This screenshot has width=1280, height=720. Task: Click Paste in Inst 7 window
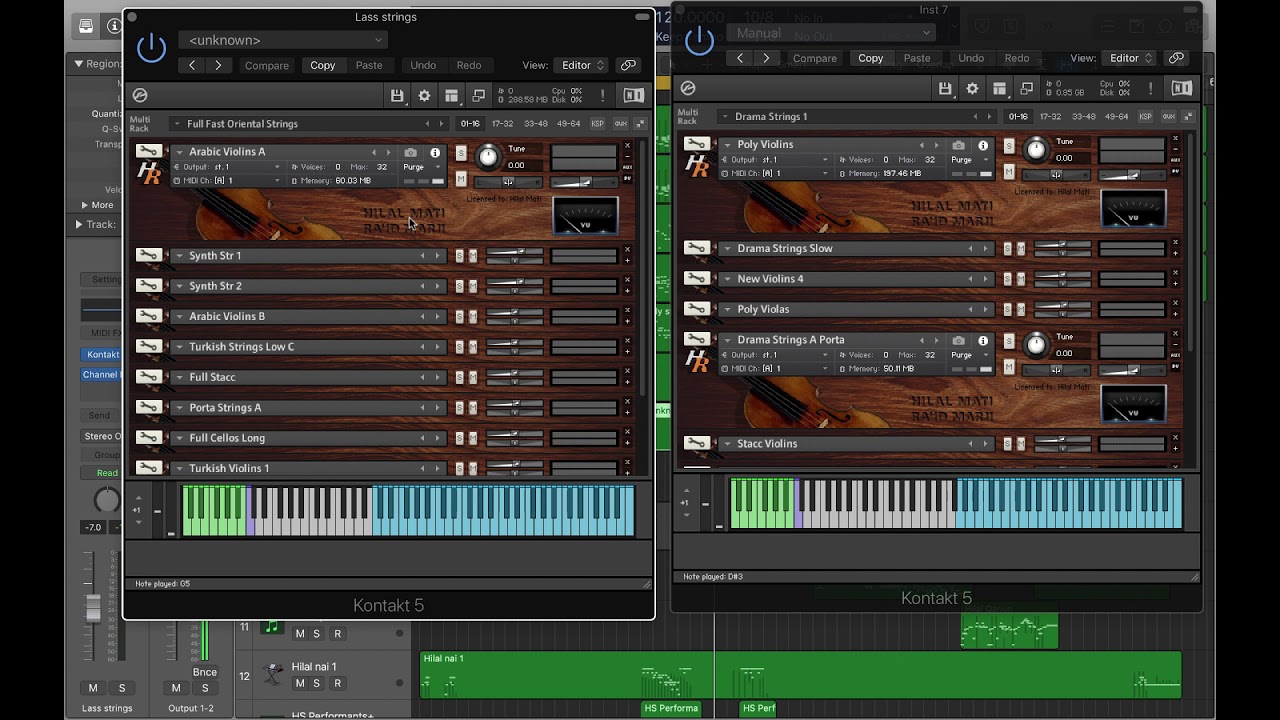[x=917, y=58]
